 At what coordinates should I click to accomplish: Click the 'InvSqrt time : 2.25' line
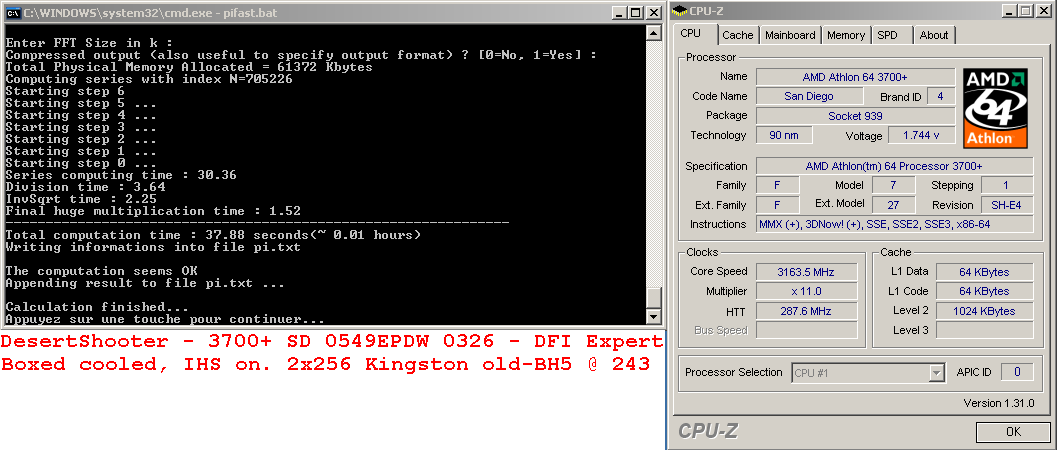click(x=81, y=199)
